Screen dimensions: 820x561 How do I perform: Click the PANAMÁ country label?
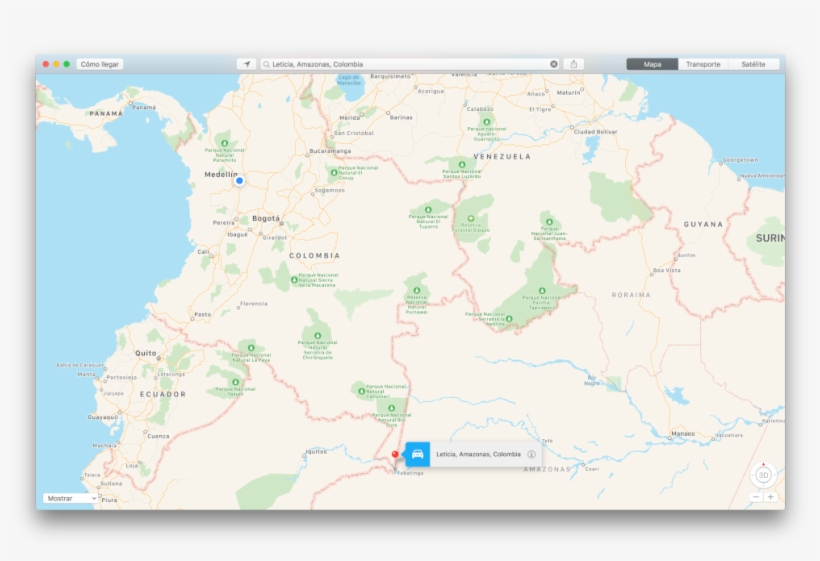(x=106, y=113)
